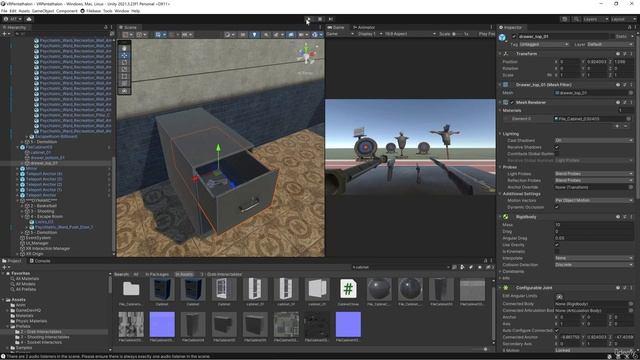Open the Motion Vectors dropdown

click(594, 200)
